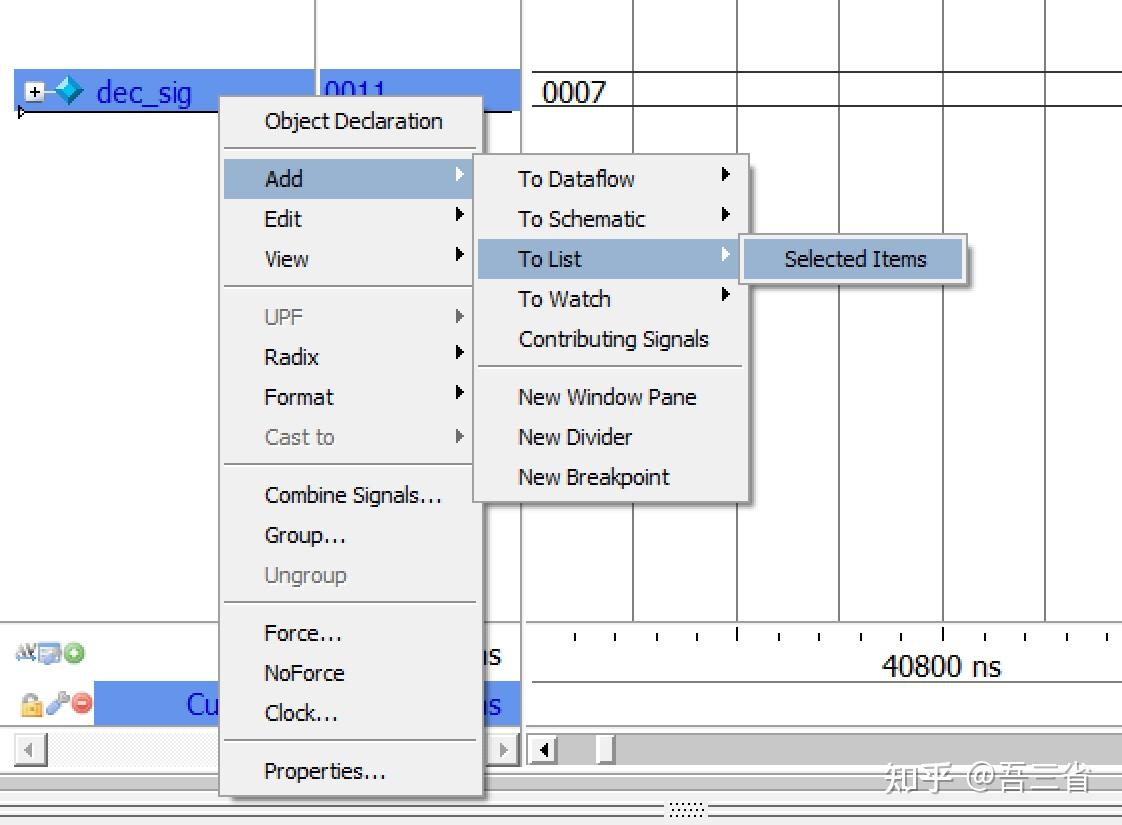The width and height of the screenshot is (1122, 825).
Task: Open the To Watch submenu
Action: 610,299
